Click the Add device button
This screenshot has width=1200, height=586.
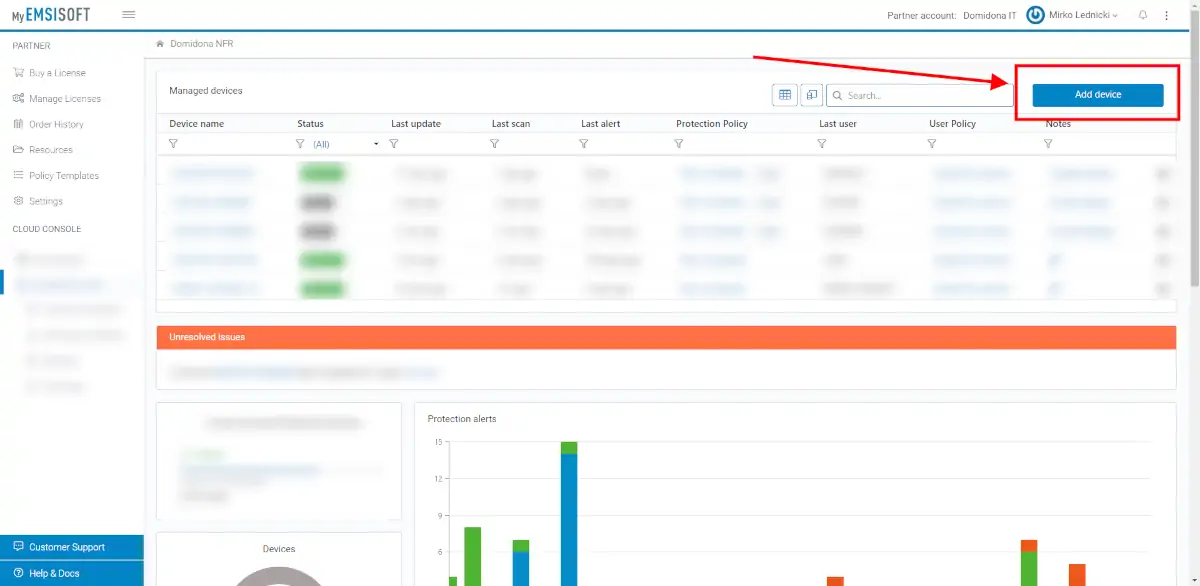pyautogui.click(x=1098, y=95)
